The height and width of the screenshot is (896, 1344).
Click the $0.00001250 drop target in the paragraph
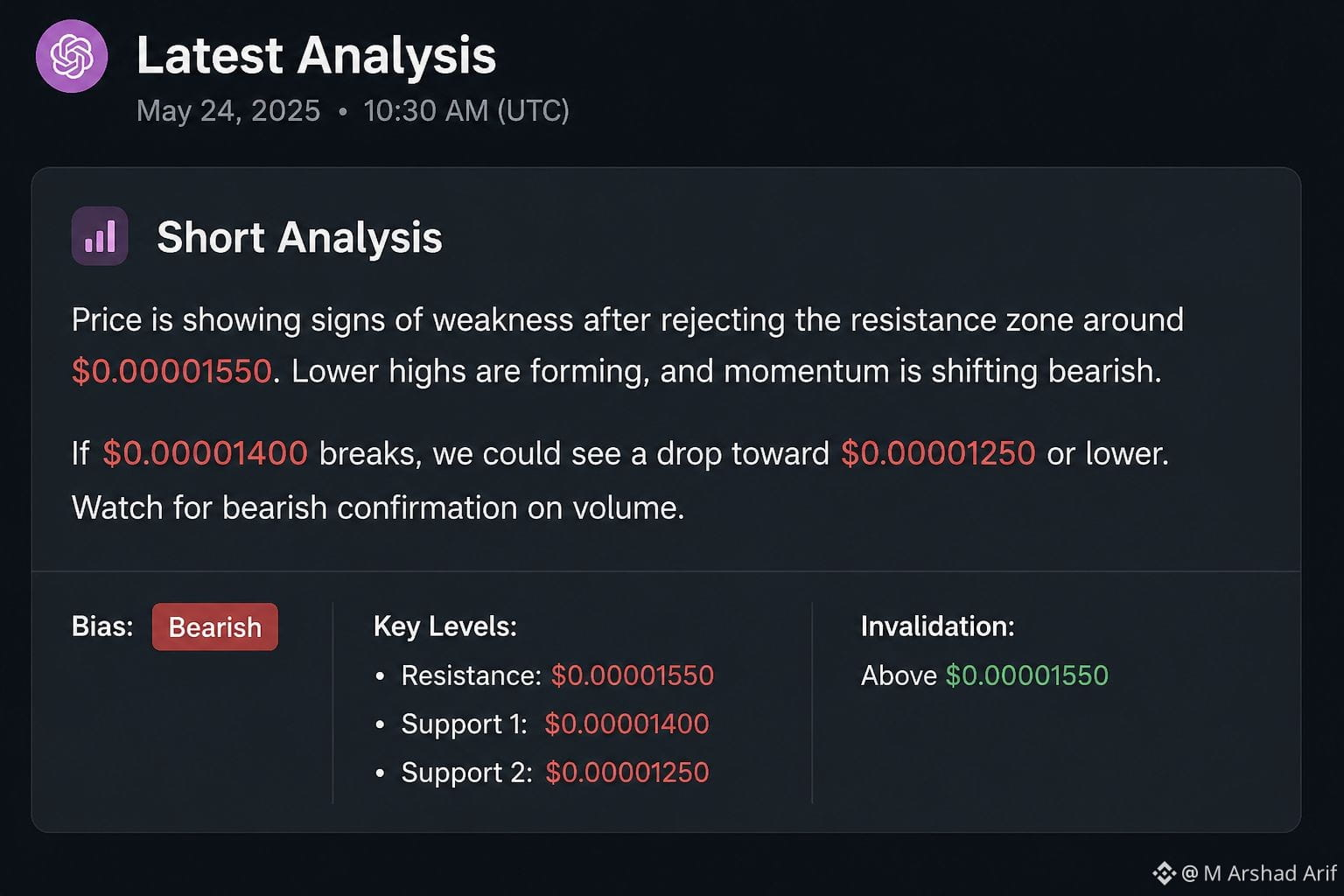point(938,453)
